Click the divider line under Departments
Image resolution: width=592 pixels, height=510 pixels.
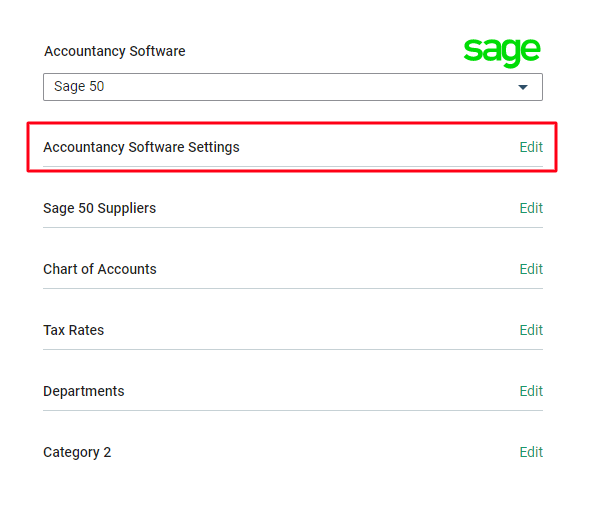click(293, 410)
